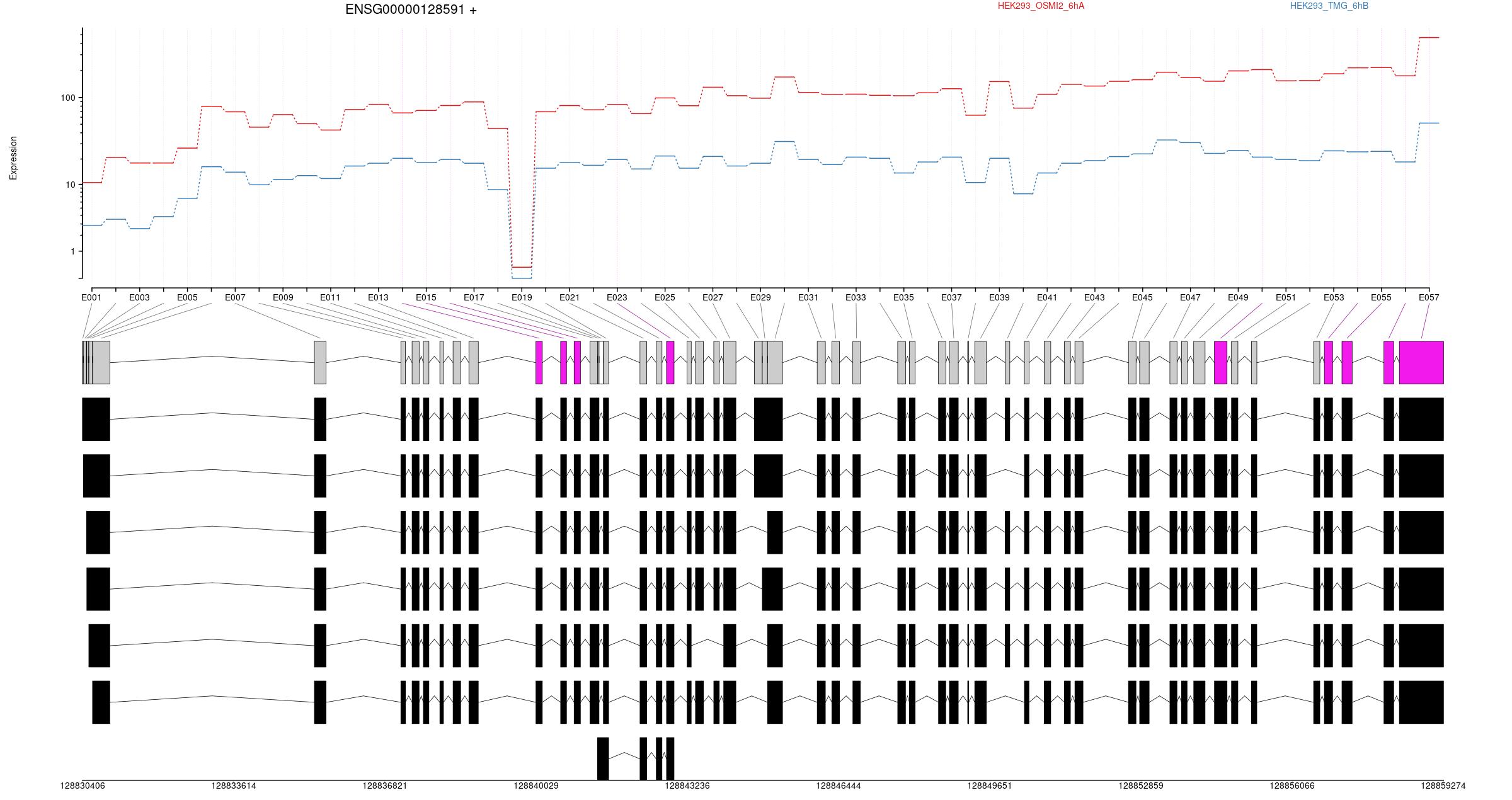Click genomic coordinate 128833614
This screenshot has width=1512, height=800.
click(x=234, y=786)
